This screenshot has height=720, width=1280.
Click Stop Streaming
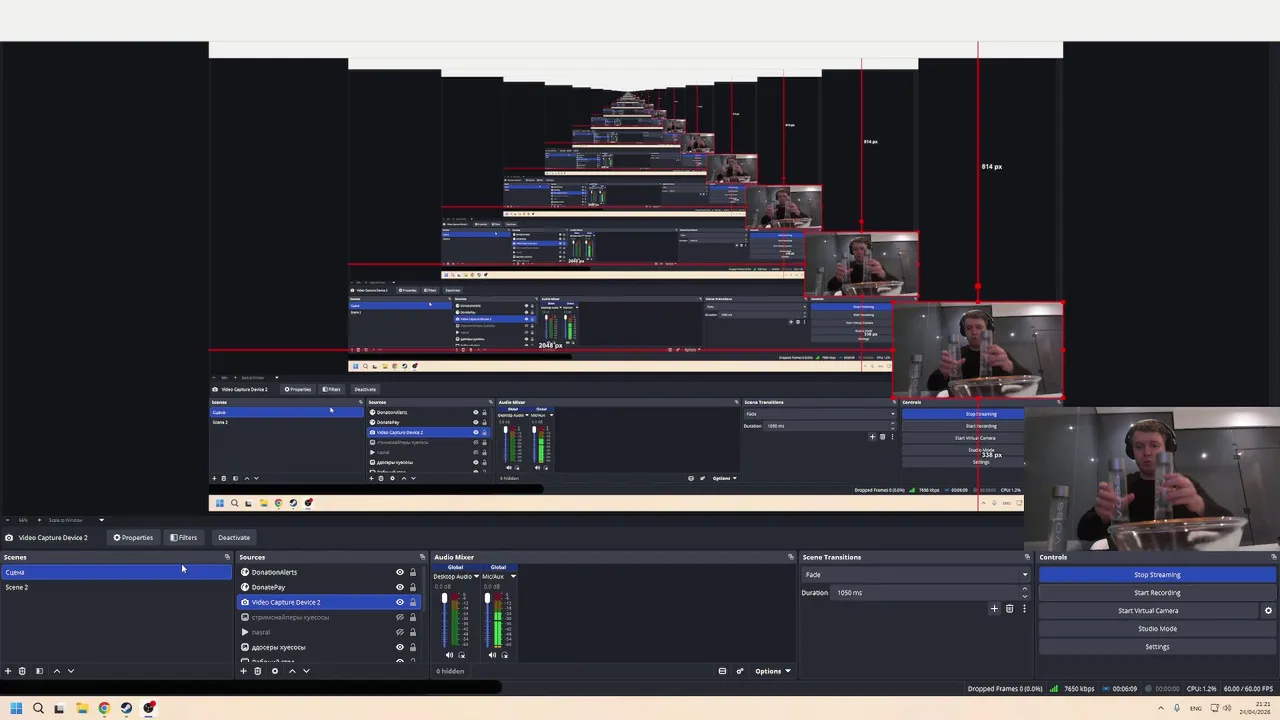[x=1157, y=575]
